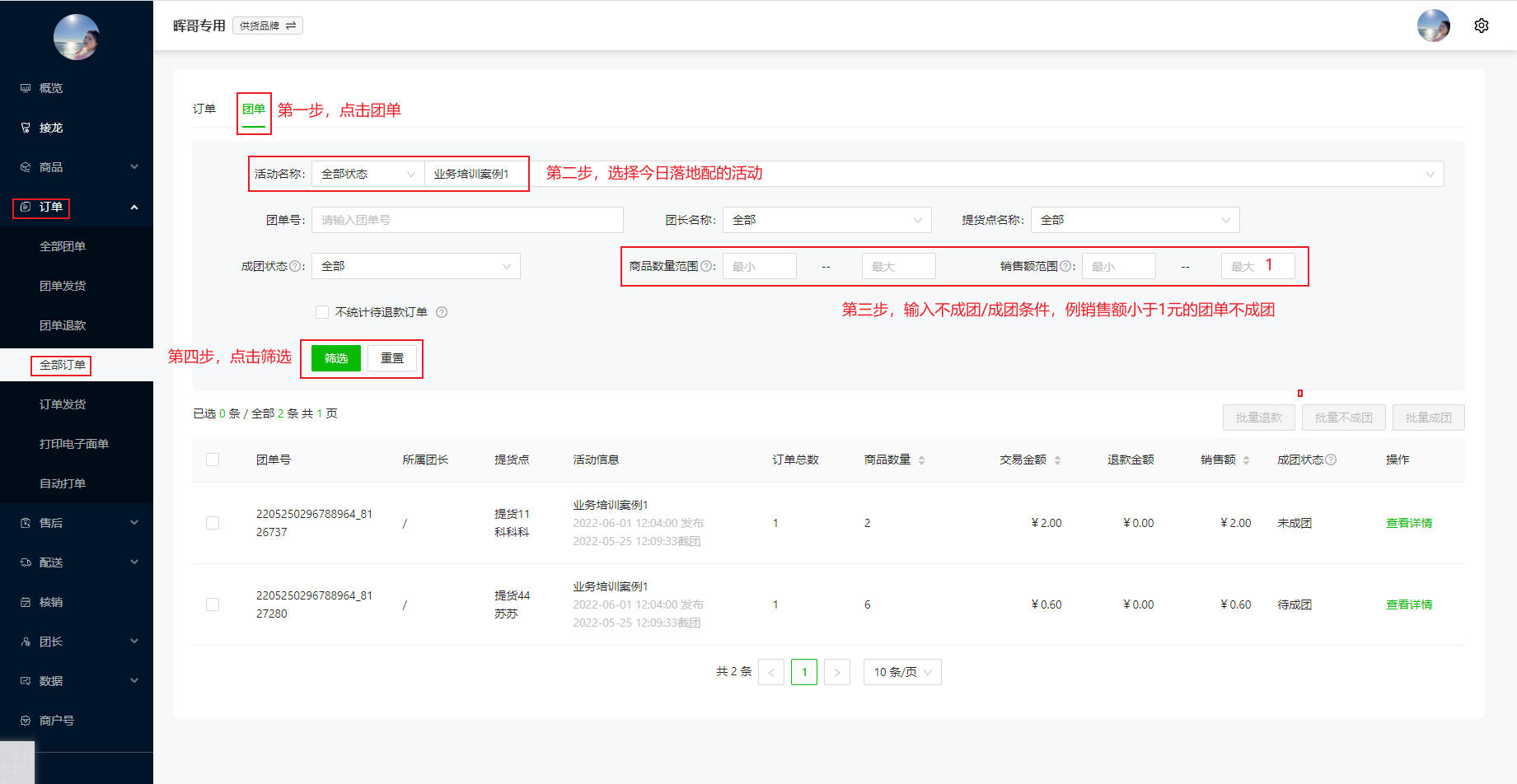Click the 商户号 sidebar icon

26,721
